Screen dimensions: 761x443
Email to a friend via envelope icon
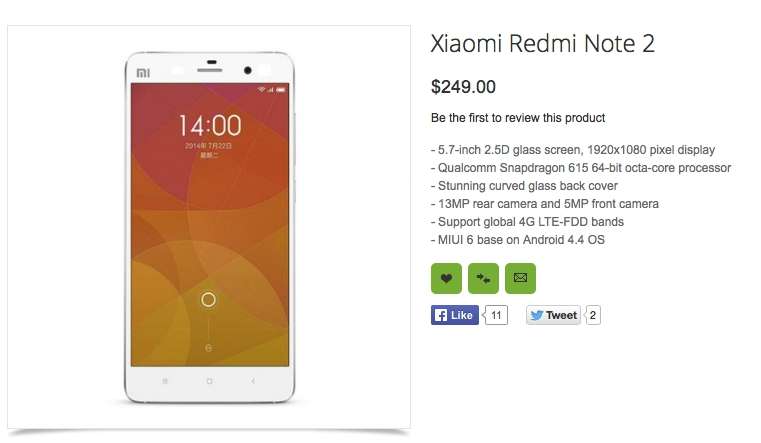(x=520, y=278)
